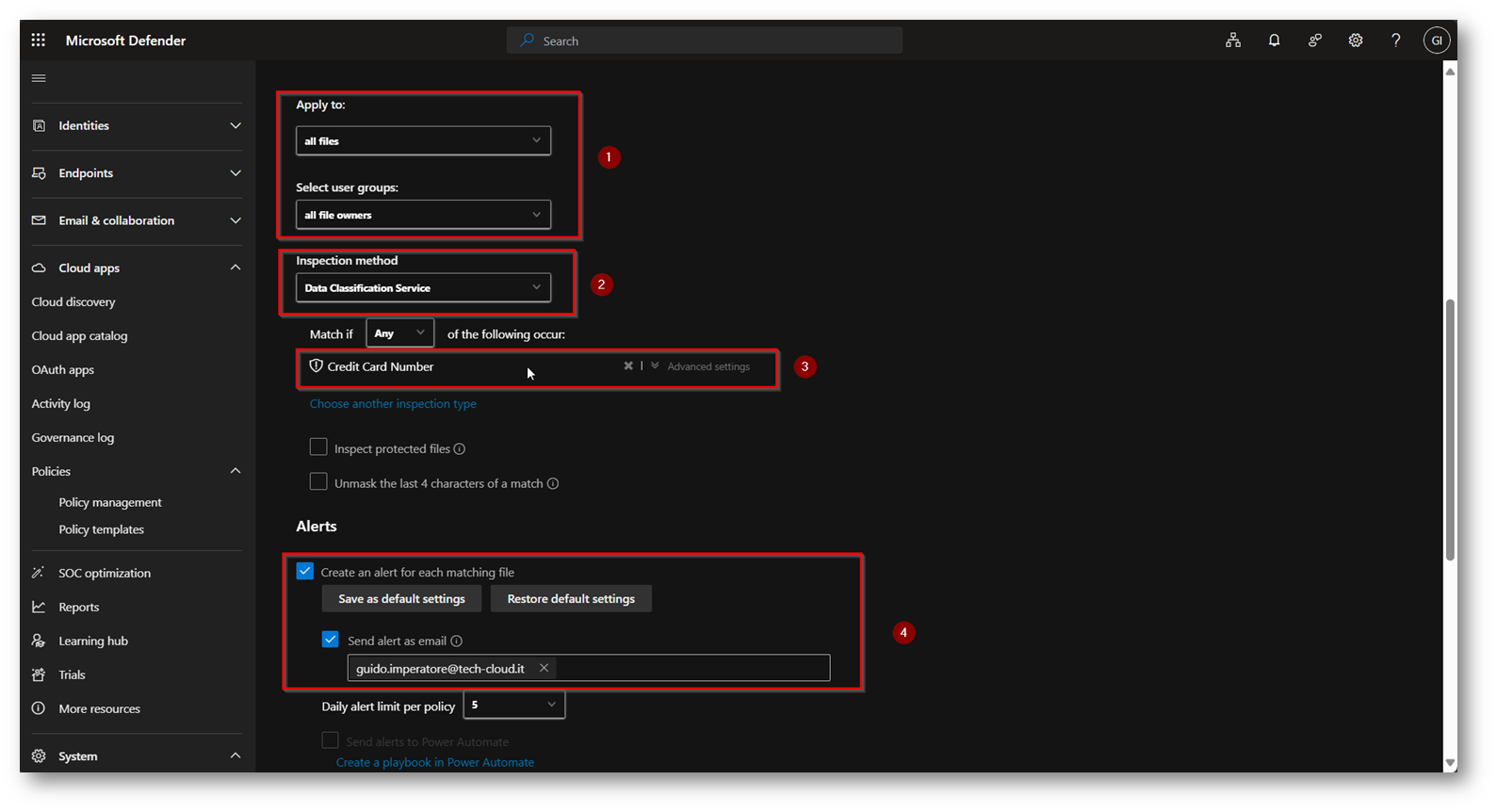Enable Inspect protected files checkbox
The height and width of the screenshot is (812, 1497).
tap(318, 447)
